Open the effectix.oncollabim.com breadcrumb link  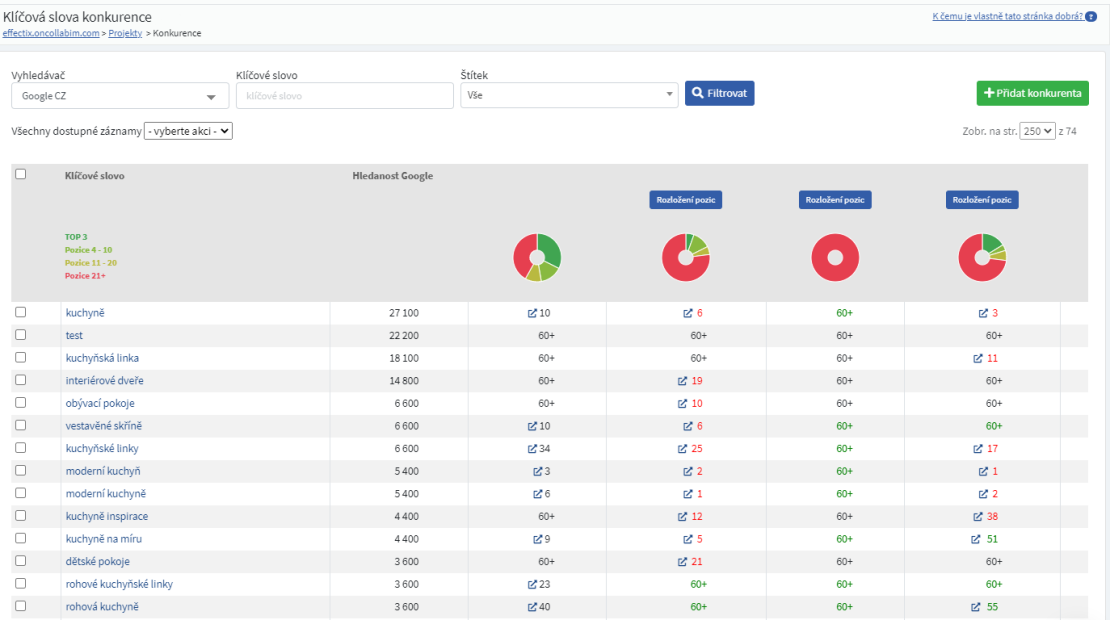(x=51, y=33)
